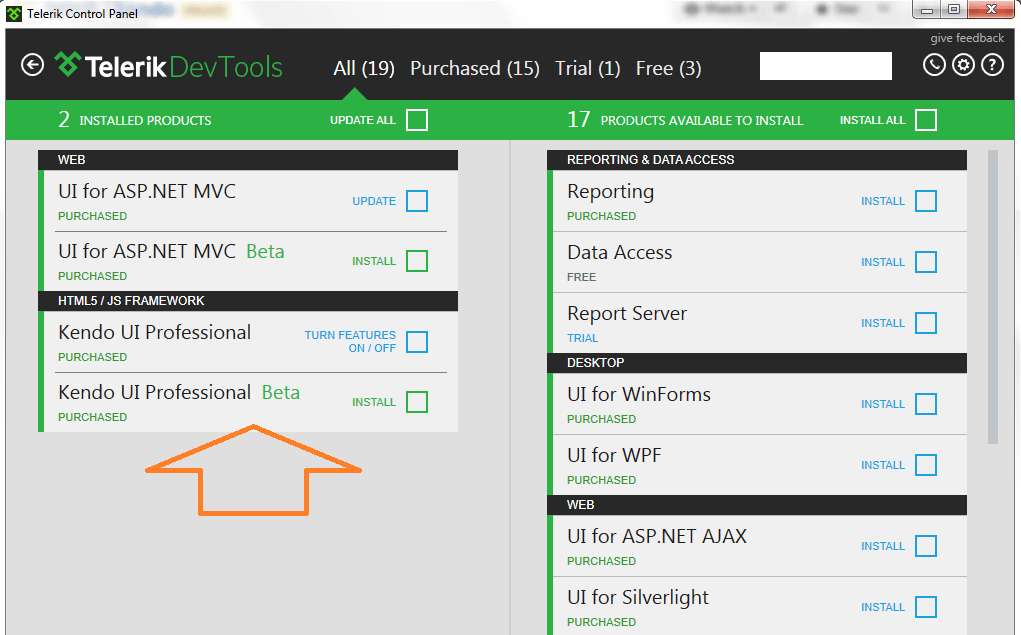Click the FREE label under Data Access
Viewport: 1021px width, 635px height.
coord(581,277)
